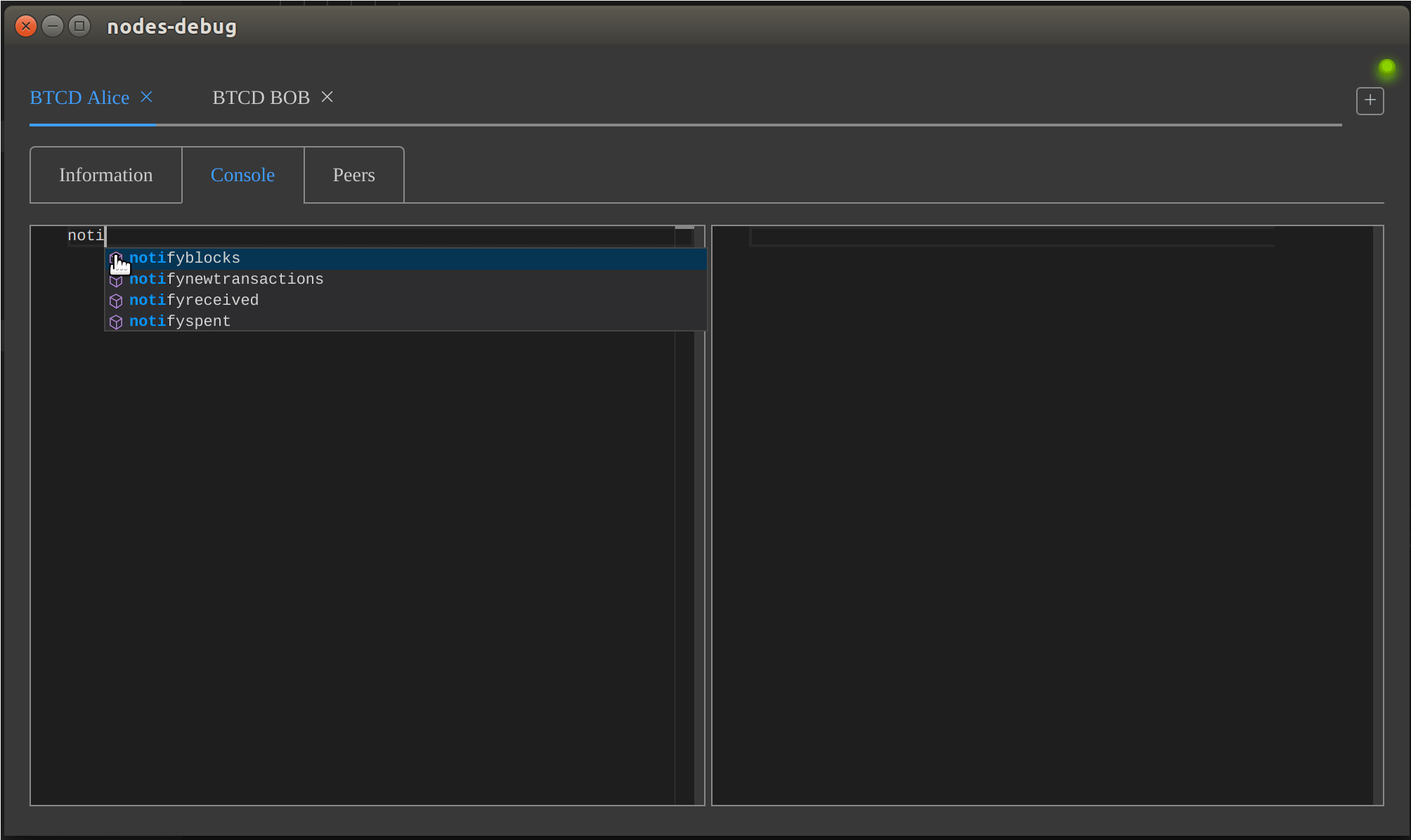The width and height of the screenshot is (1411, 840).
Task: Activate the BTCD Alice node tab
Action: tap(79, 98)
